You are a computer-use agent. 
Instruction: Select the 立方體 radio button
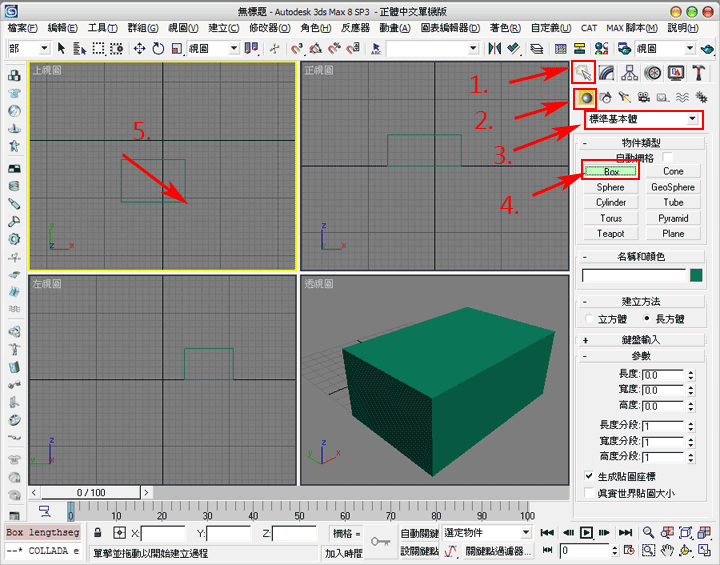click(589, 318)
